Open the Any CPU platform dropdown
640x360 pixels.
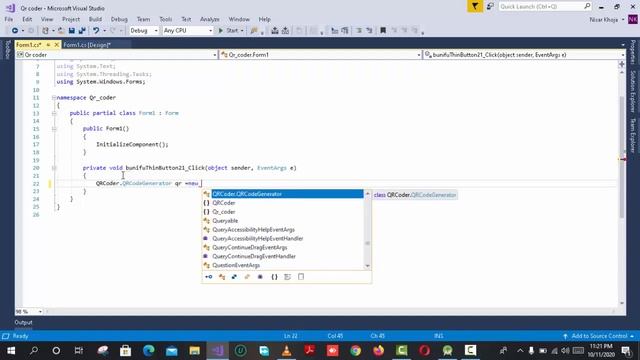pyautogui.click(x=187, y=31)
